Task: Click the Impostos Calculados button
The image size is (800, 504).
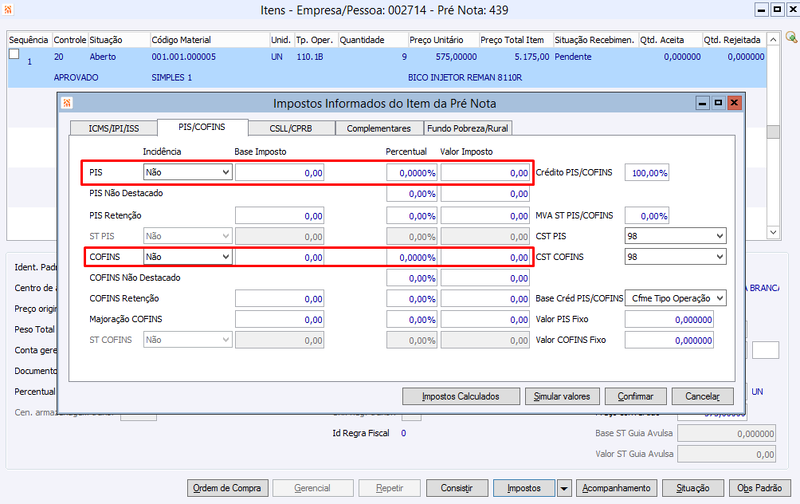Action: point(461,396)
